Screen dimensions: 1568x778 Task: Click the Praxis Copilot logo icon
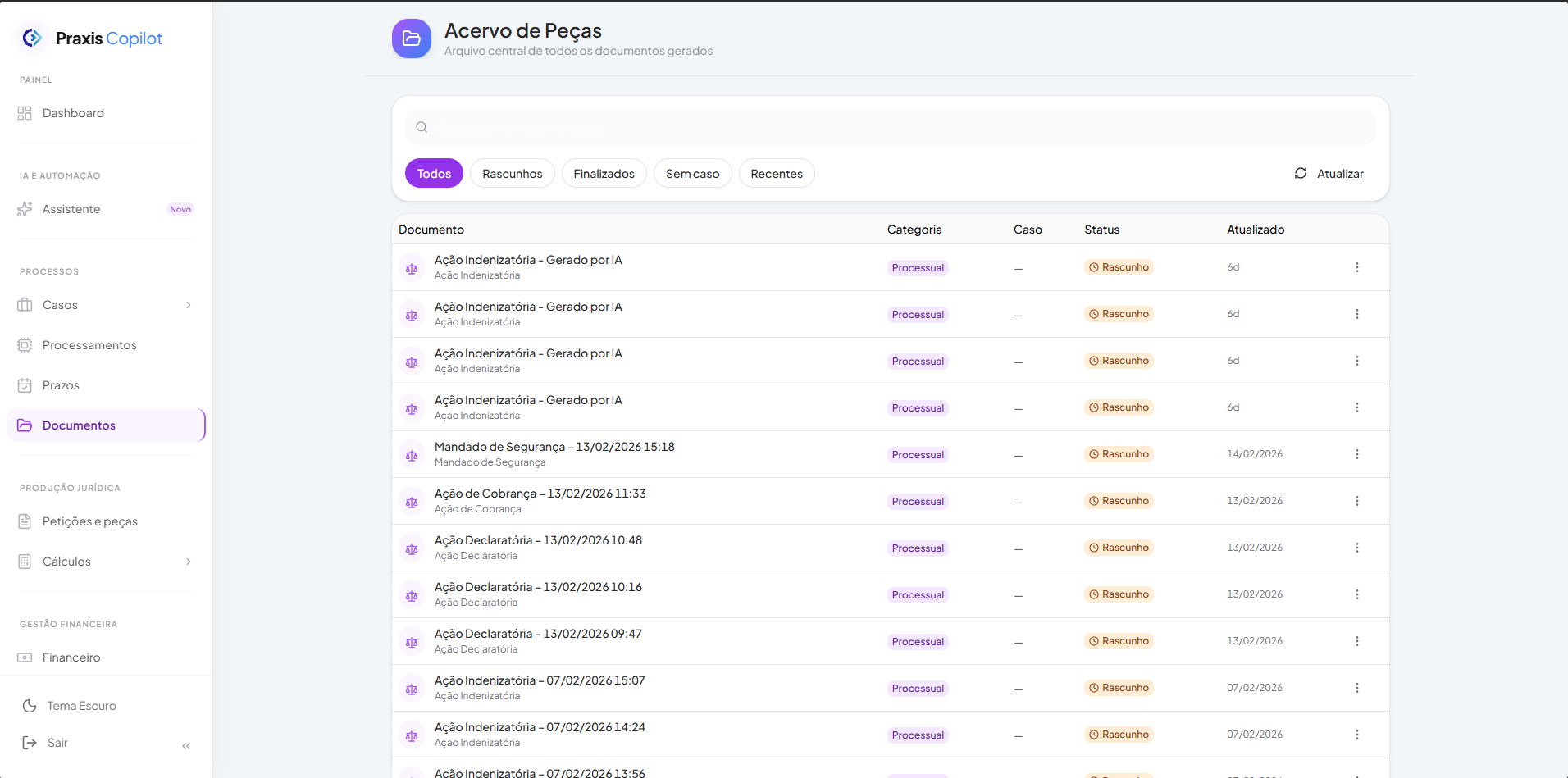click(32, 38)
